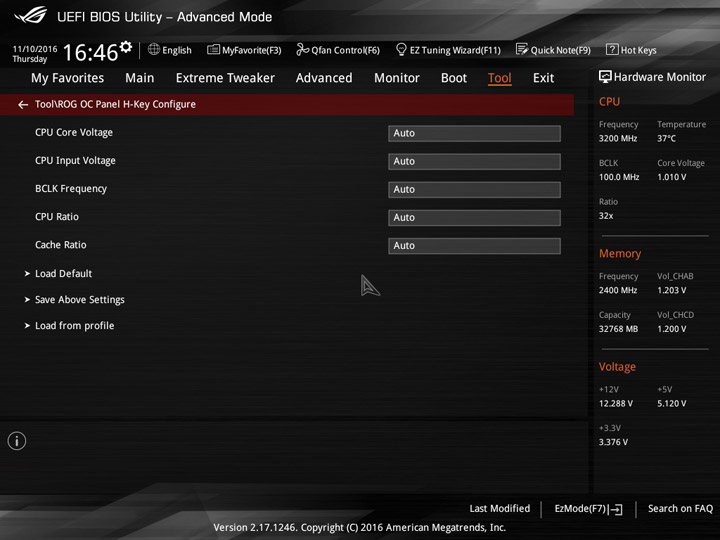
Task: Click Search on FAQ link
Action: [x=681, y=508]
